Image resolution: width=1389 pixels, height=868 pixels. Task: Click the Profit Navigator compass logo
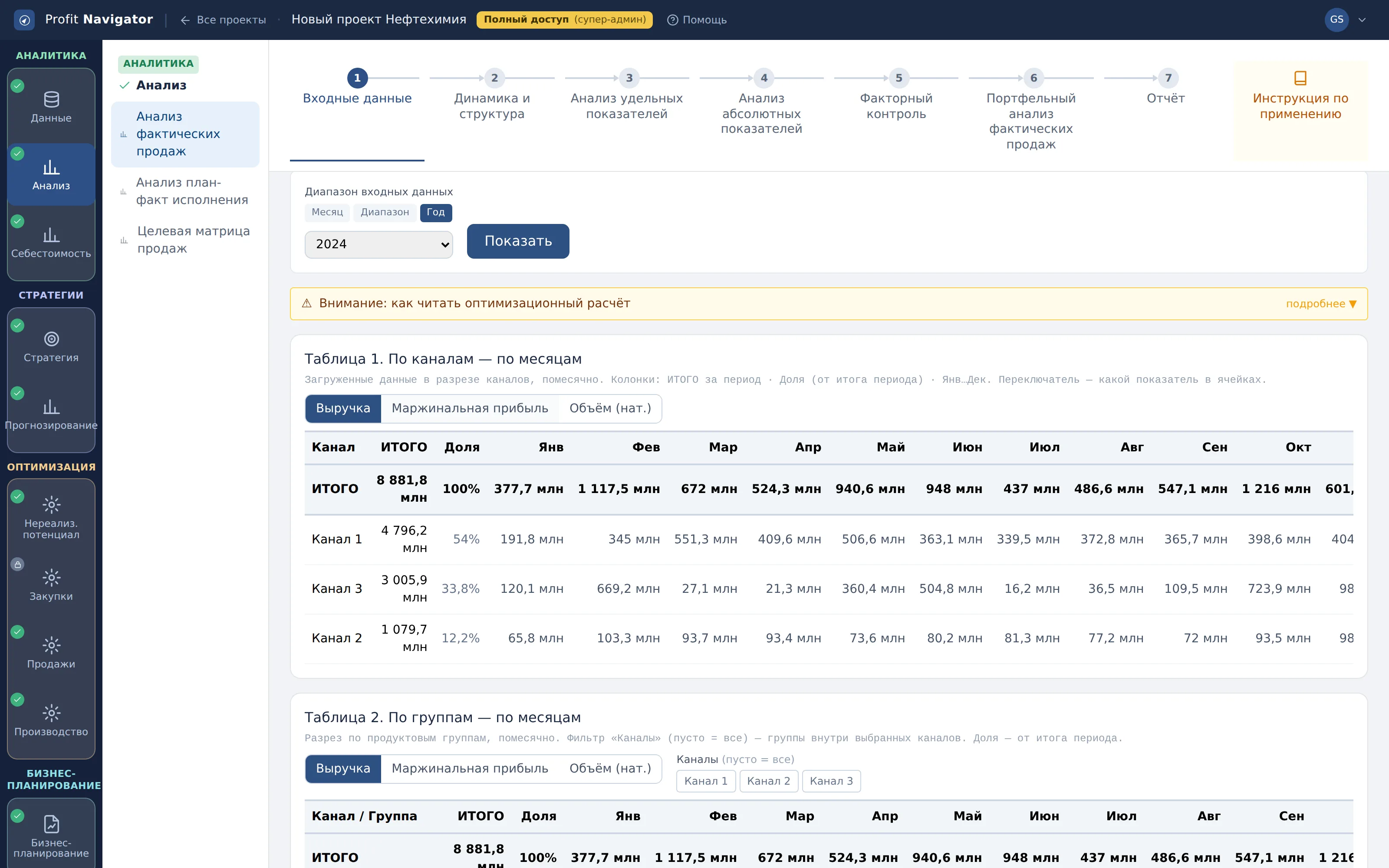click(24, 20)
